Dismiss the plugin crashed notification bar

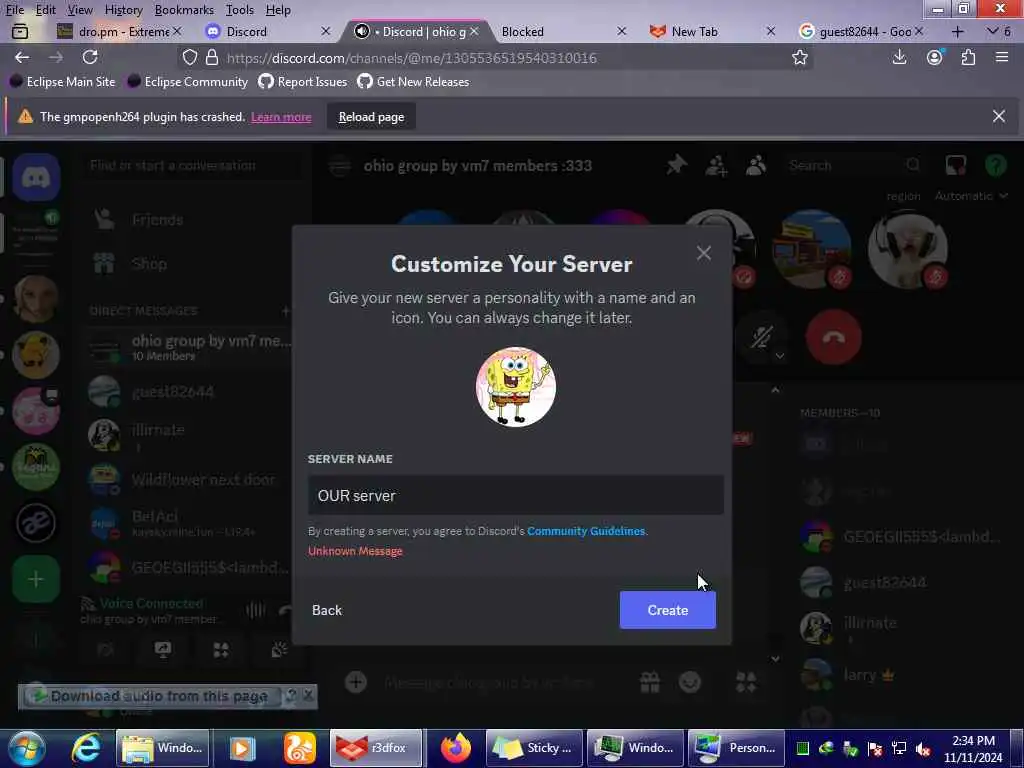(999, 116)
